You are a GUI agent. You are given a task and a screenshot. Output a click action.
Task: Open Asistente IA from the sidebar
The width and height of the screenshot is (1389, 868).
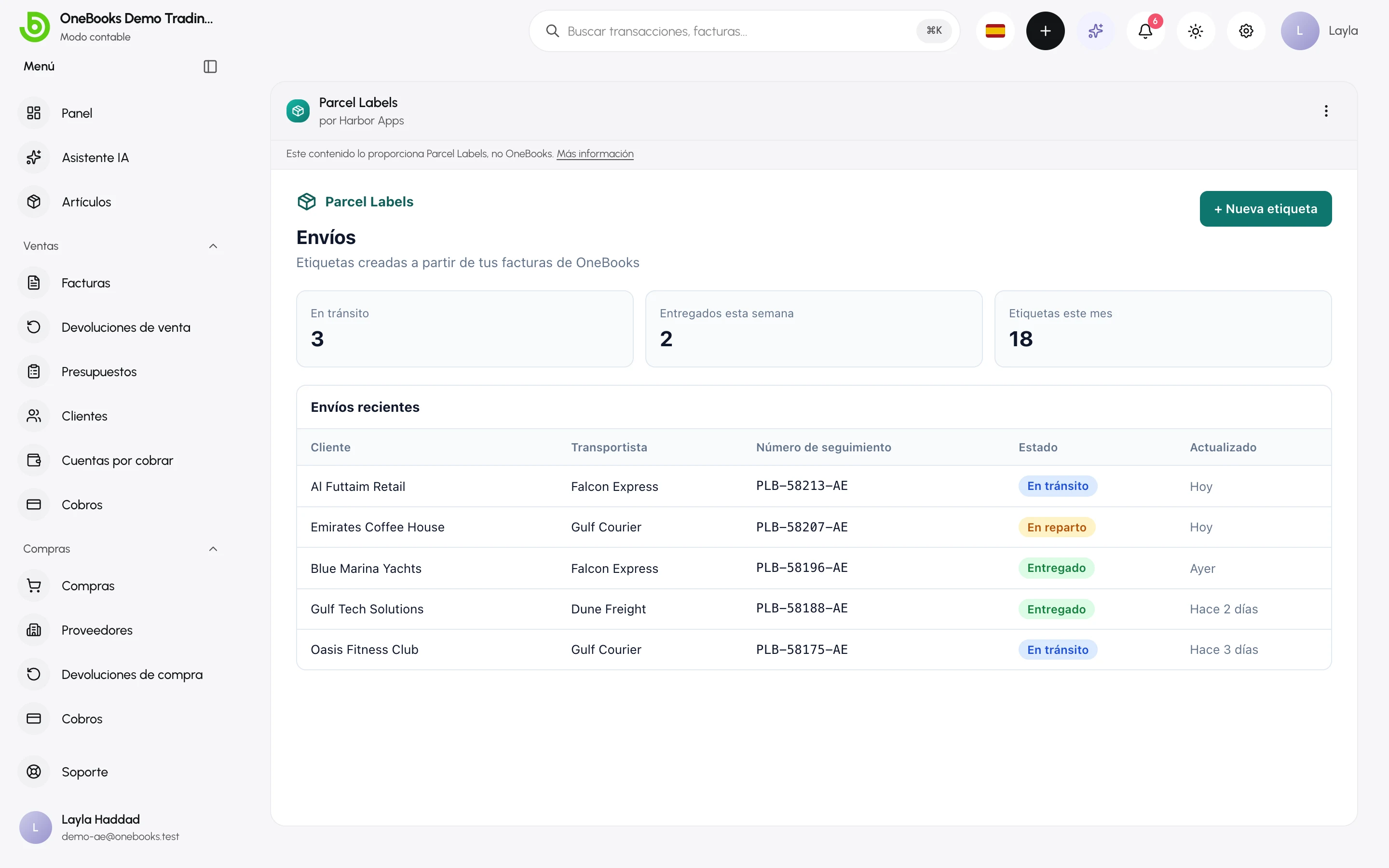pyautogui.click(x=95, y=157)
